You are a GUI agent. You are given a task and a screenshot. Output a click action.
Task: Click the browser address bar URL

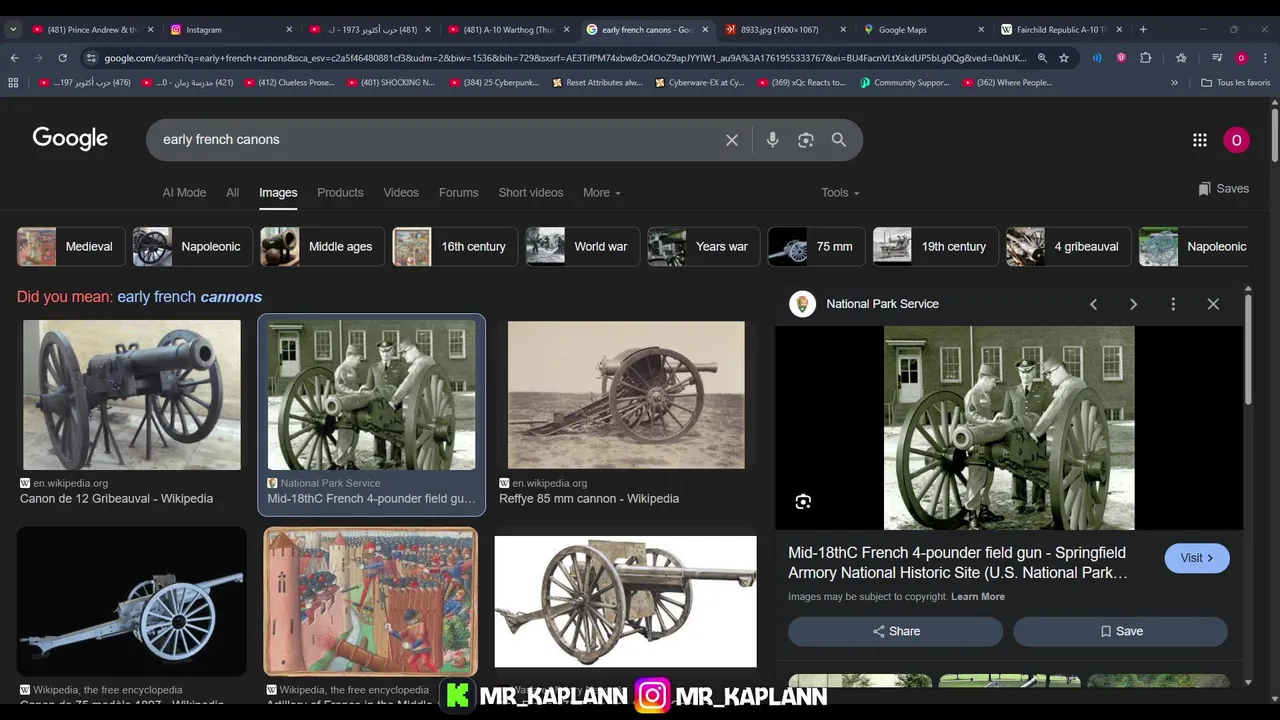565,58
